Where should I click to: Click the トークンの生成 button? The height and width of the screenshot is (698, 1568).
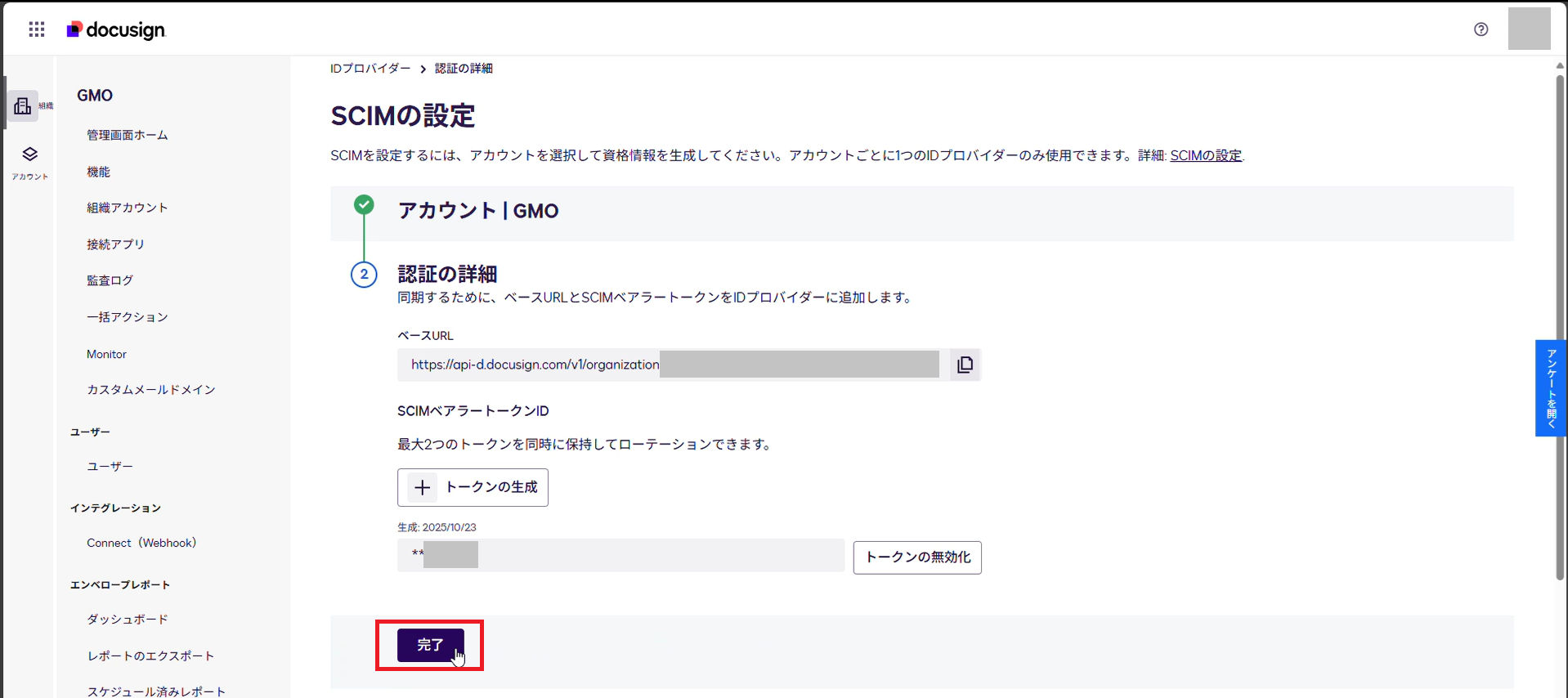click(473, 487)
